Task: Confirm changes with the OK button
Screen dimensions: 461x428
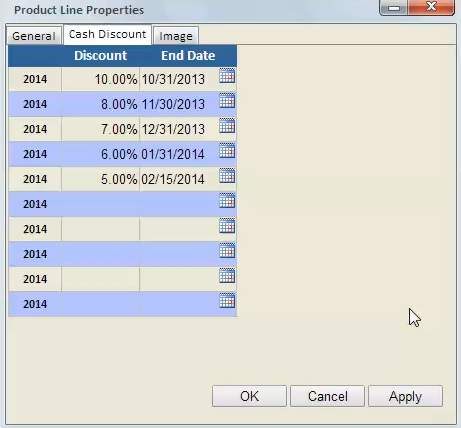Action: [249, 396]
